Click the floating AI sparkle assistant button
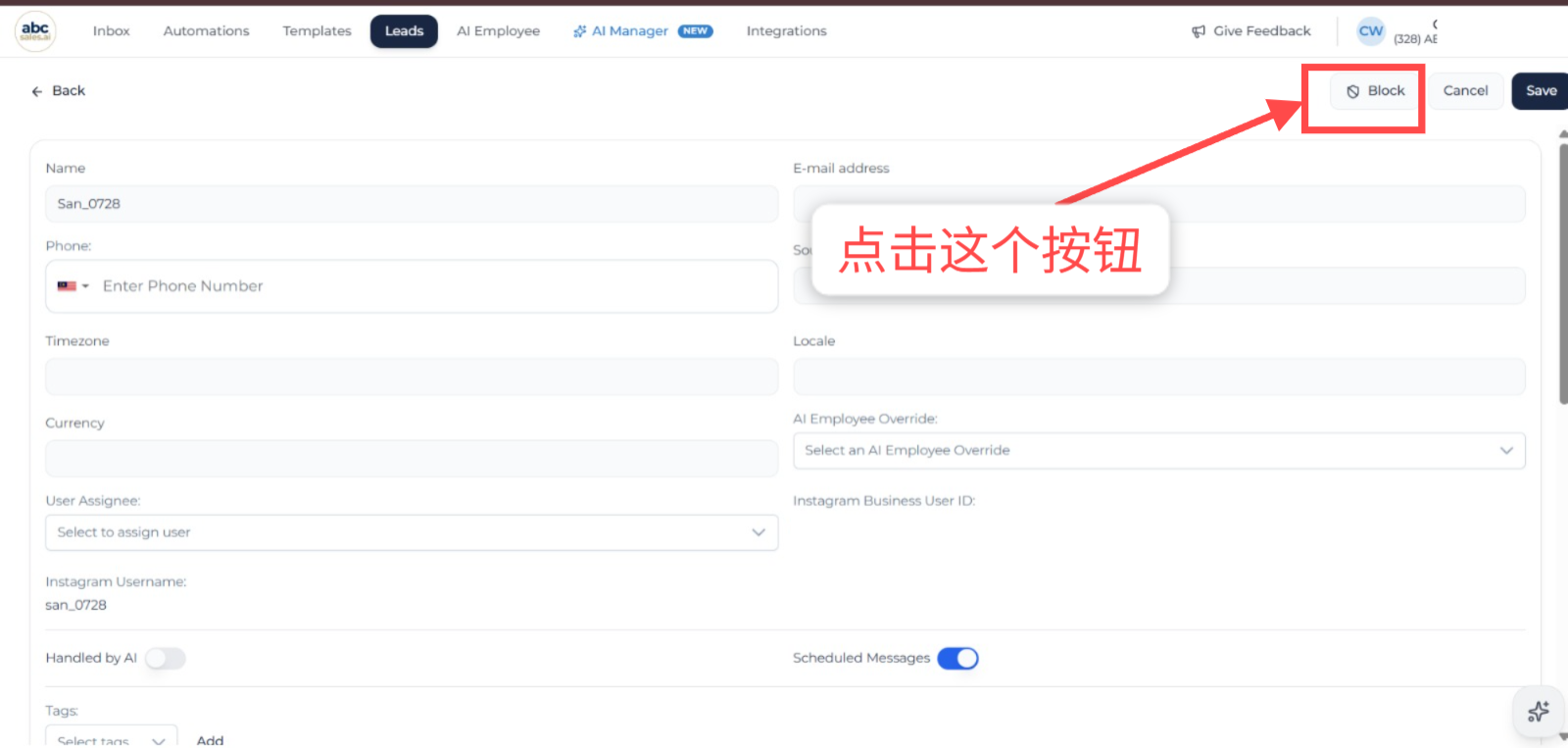Screen dimensions: 1568x748 click(x=1538, y=711)
